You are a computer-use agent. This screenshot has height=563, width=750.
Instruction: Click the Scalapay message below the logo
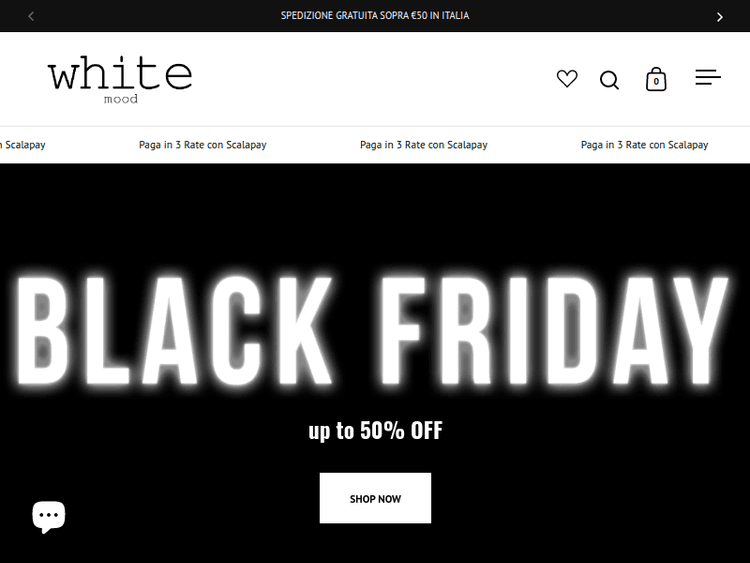click(x=203, y=145)
